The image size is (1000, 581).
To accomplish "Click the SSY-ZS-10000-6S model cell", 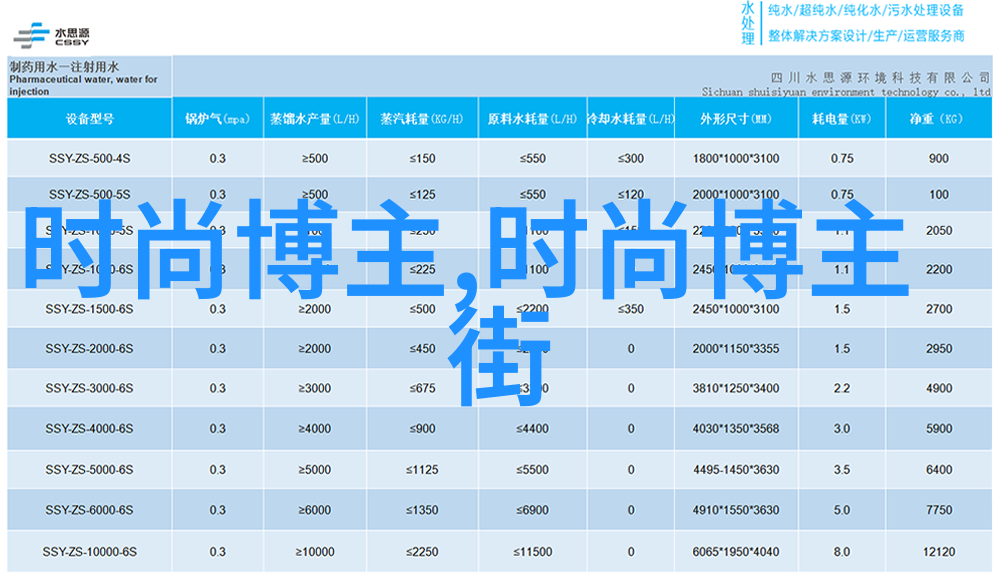I will [x=89, y=552].
